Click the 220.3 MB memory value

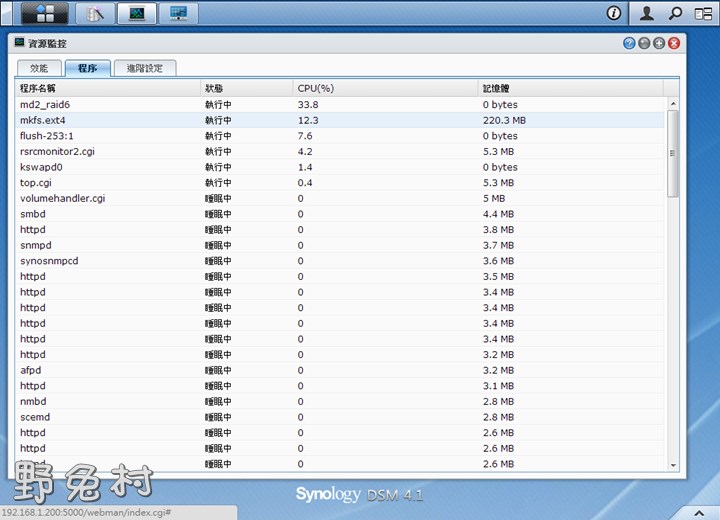pyautogui.click(x=504, y=120)
